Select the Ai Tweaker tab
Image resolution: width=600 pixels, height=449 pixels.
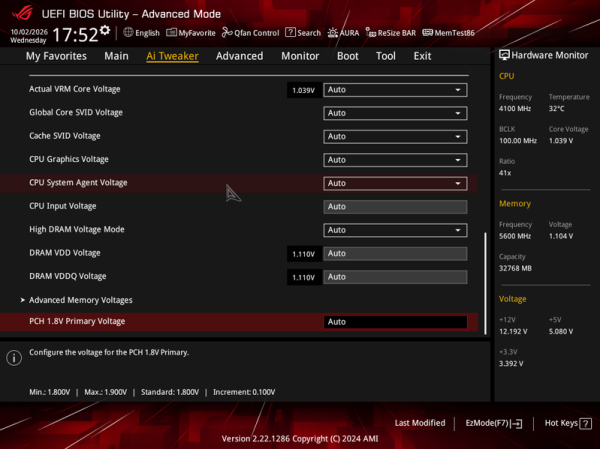[172, 56]
